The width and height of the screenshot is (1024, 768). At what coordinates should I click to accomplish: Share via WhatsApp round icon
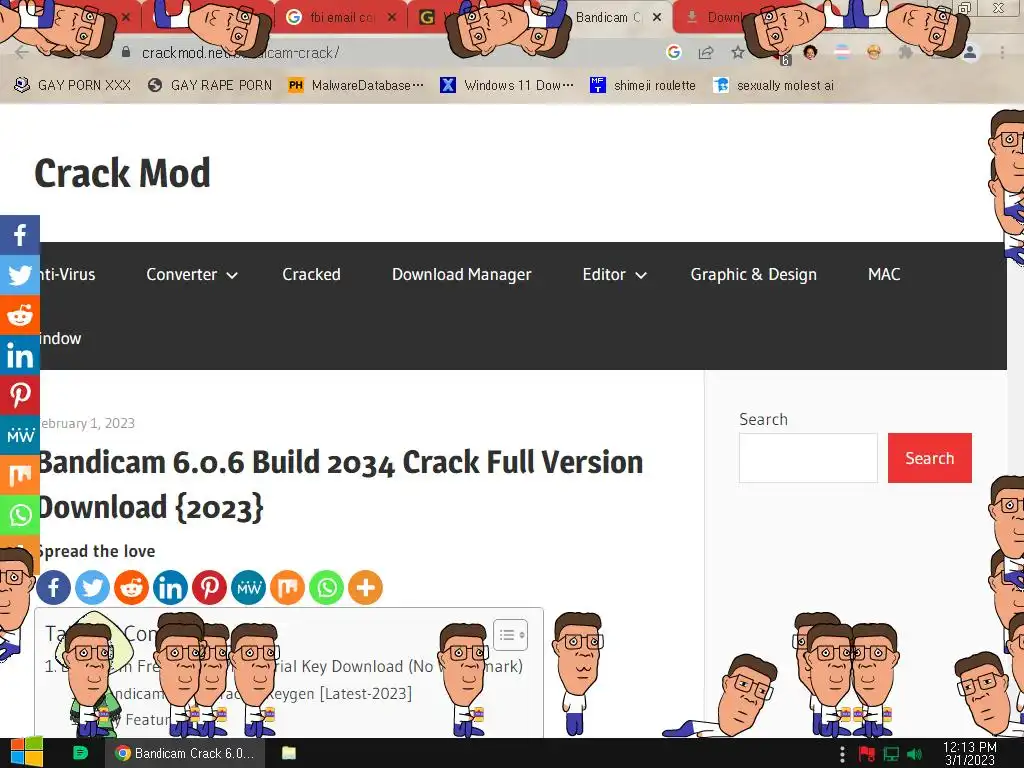click(x=327, y=588)
